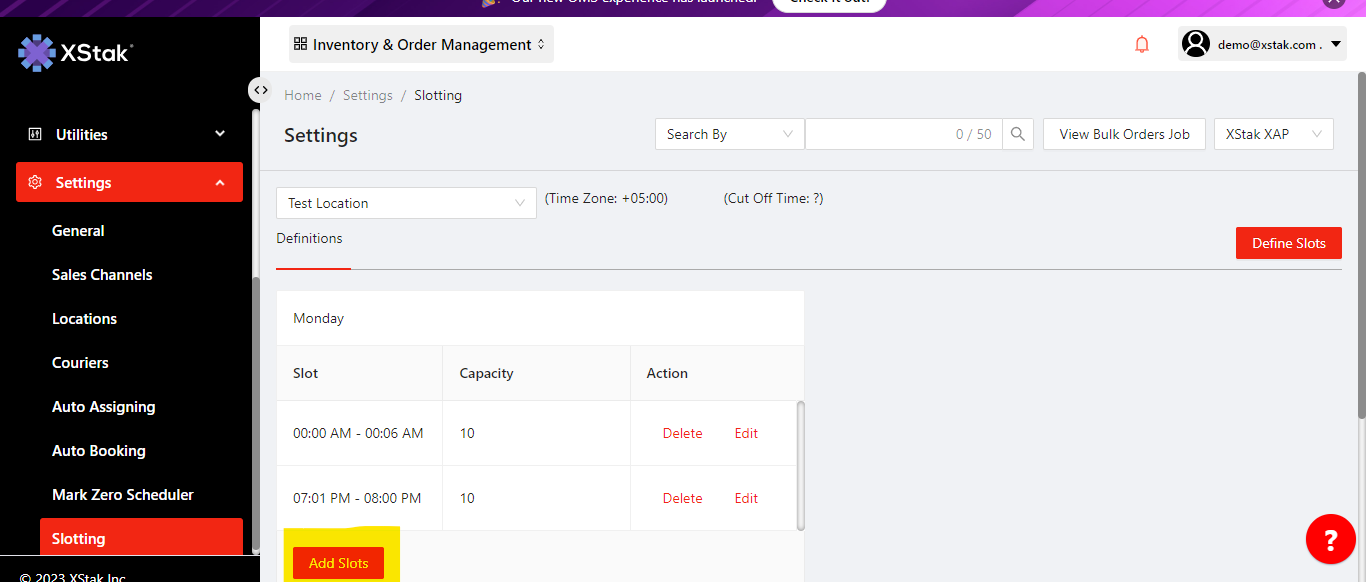Expand the Test Location dropdown
Viewport: 1366px width, 585px height.
(406, 203)
